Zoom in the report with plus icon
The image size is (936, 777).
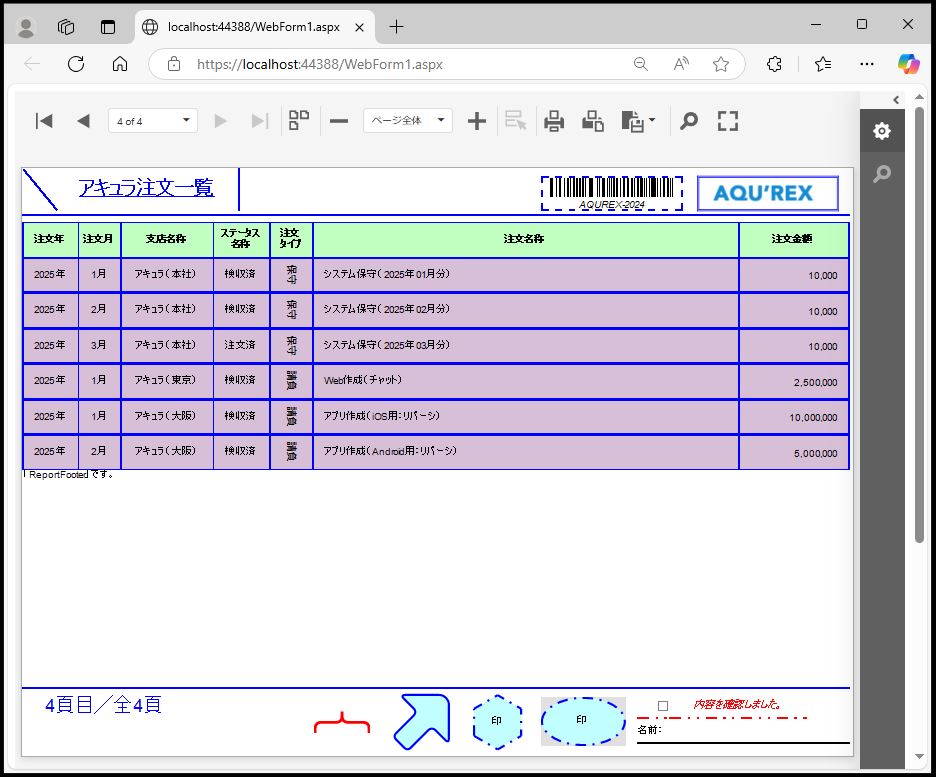tap(477, 121)
